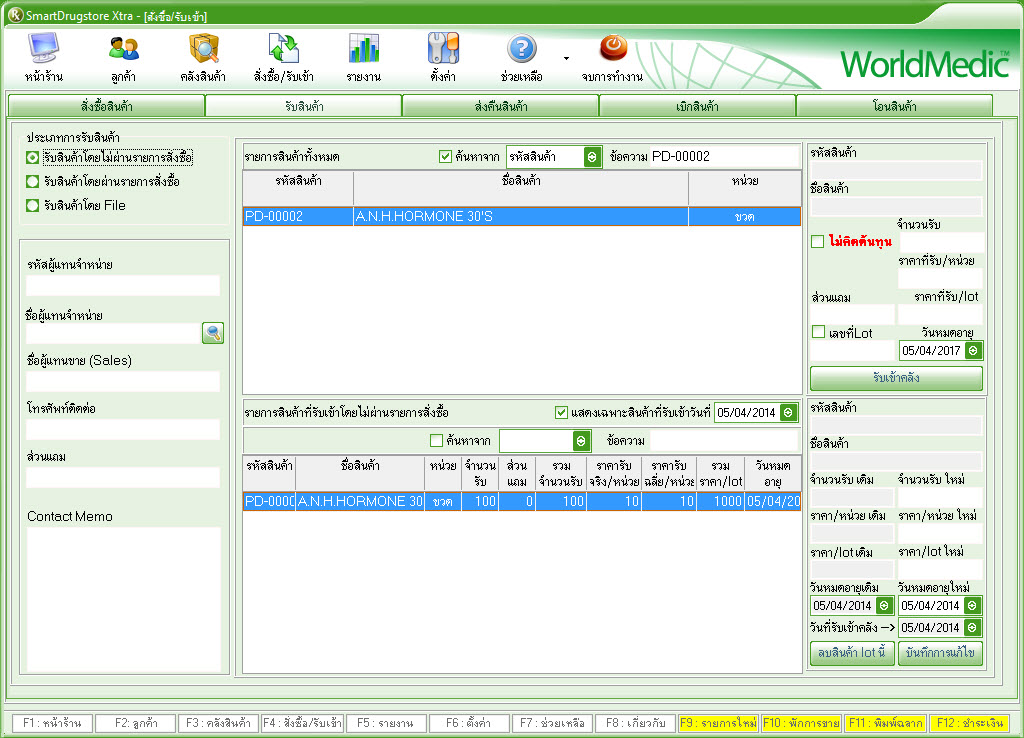
Task: Select รับสินค้าโดย File radio option
Action: pyautogui.click(x=33, y=206)
